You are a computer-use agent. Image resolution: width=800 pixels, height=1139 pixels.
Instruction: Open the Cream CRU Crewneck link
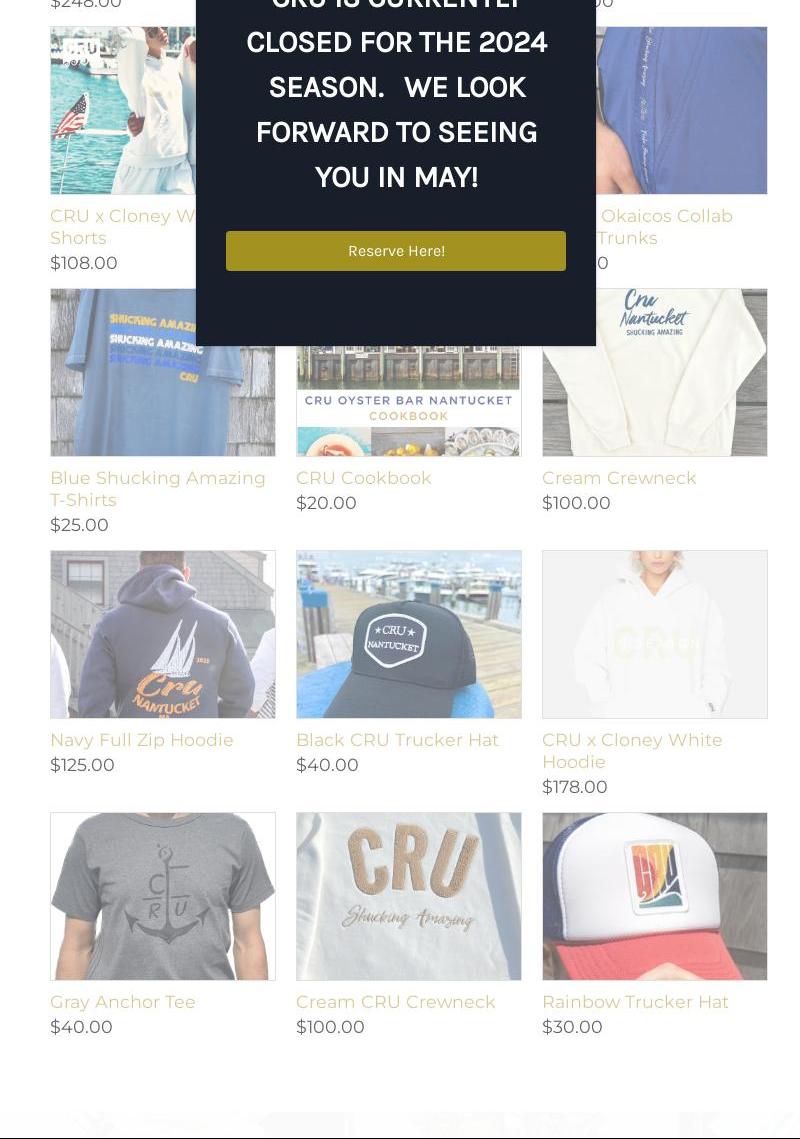(x=395, y=1002)
